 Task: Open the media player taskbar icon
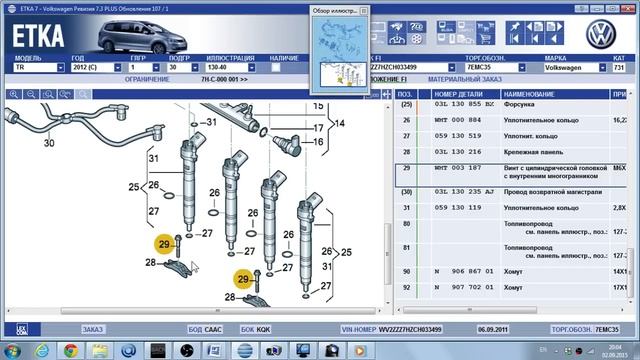(x=360, y=351)
